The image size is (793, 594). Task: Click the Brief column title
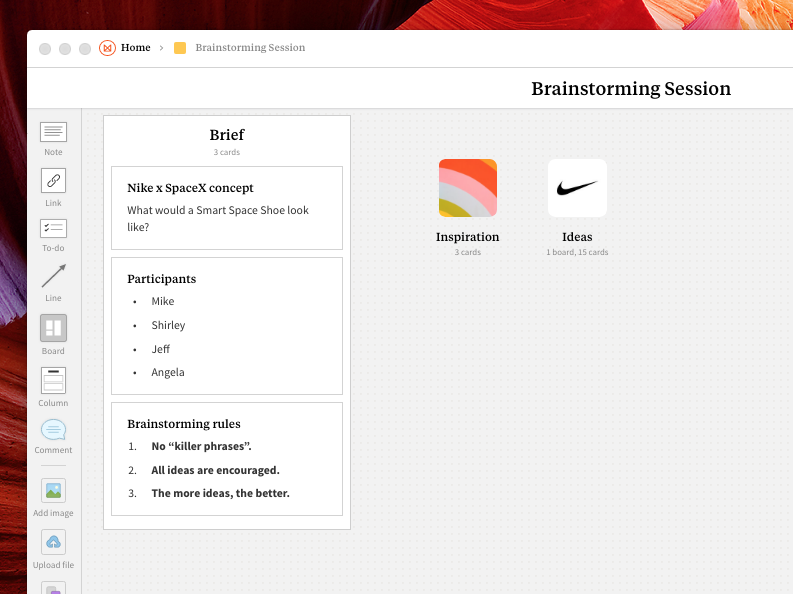227,135
